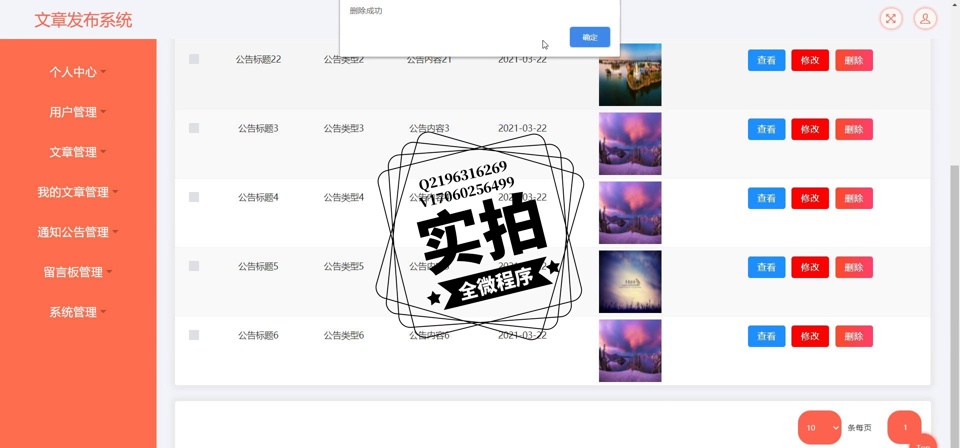The image size is (960, 448).
Task: Check the checkbox for 公告标题3 row
Action: (194, 128)
